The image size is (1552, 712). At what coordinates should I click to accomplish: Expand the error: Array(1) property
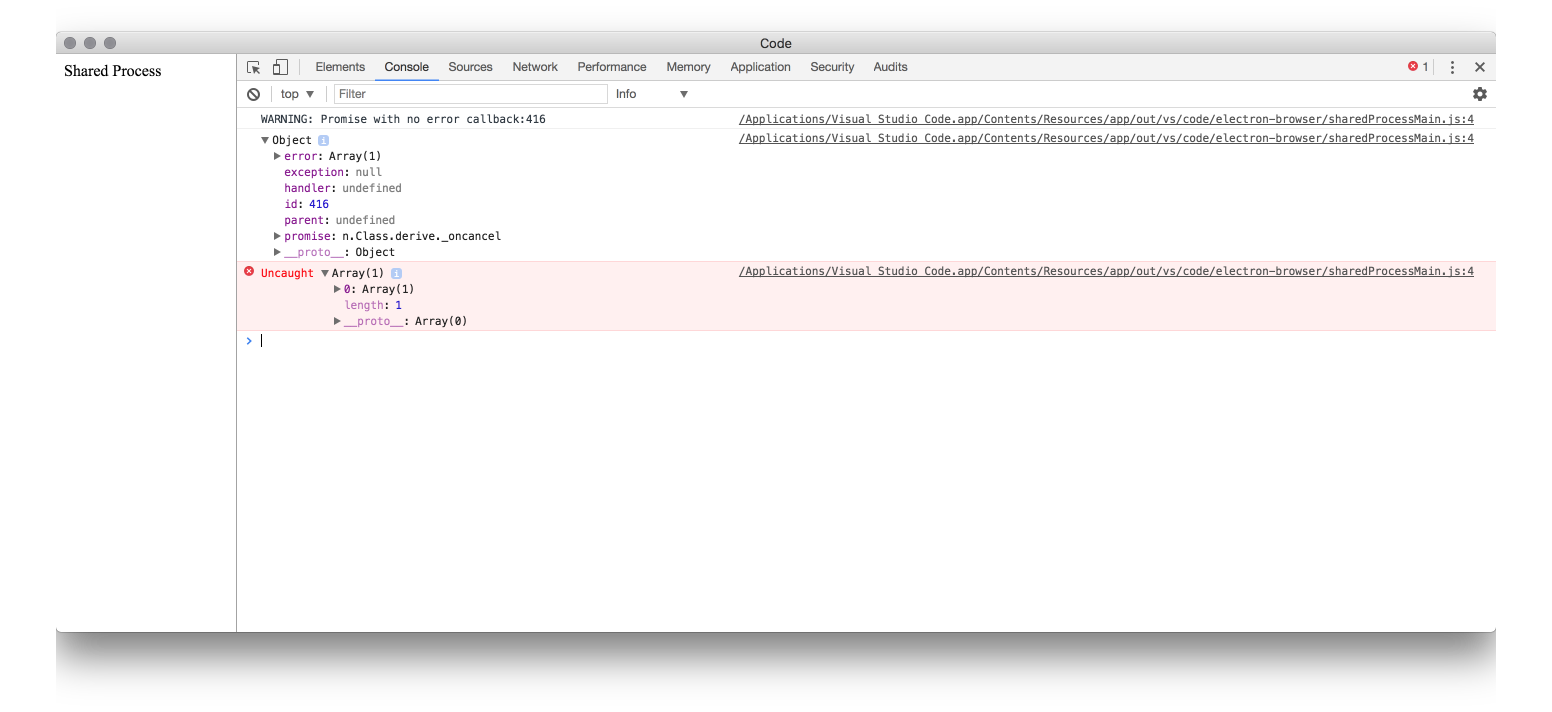point(277,155)
